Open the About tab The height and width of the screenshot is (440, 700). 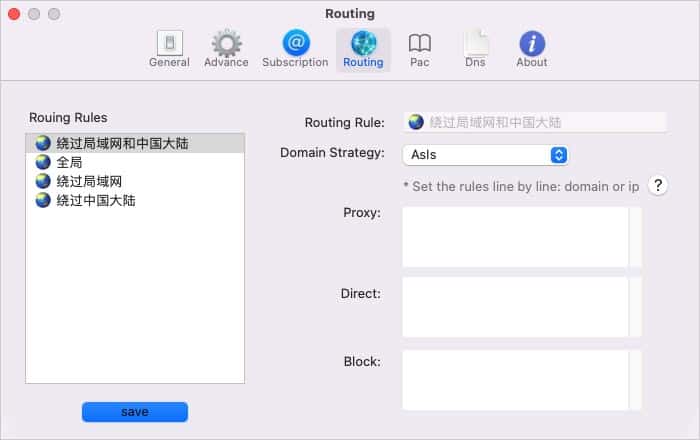(x=532, y=50)
